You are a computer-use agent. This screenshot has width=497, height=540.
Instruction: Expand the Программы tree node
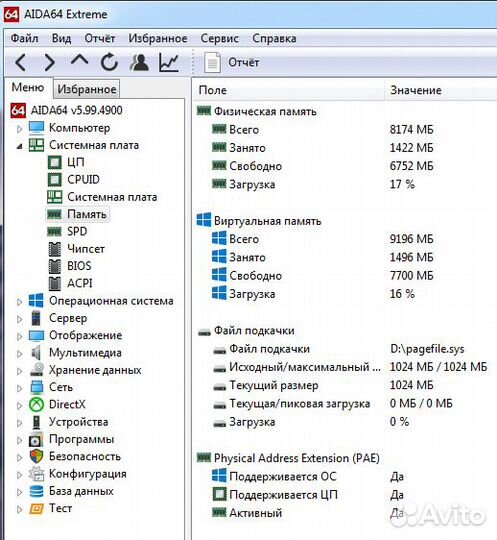click(x=20, y=440)
